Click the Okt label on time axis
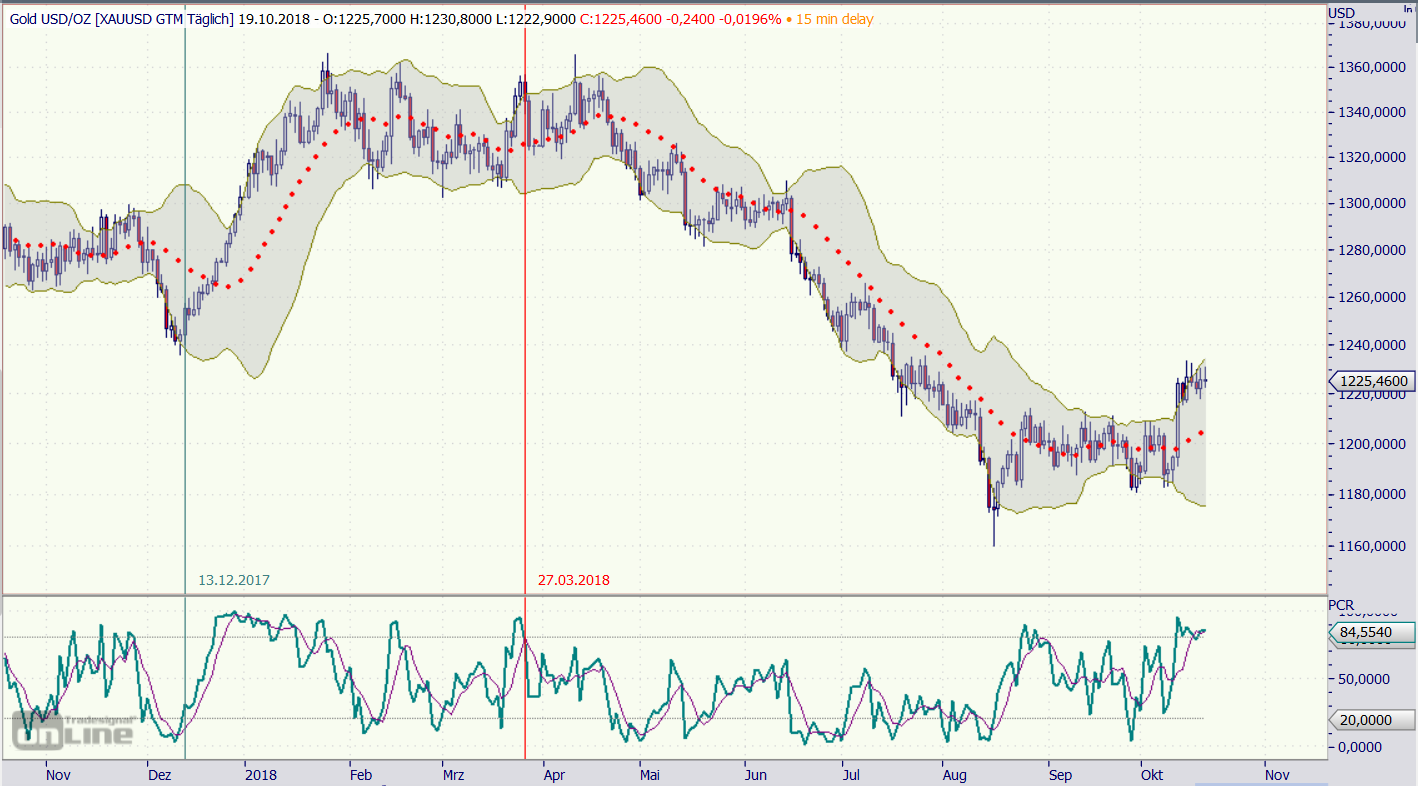The image size is (1418, 786). (x=1152, y=774)
